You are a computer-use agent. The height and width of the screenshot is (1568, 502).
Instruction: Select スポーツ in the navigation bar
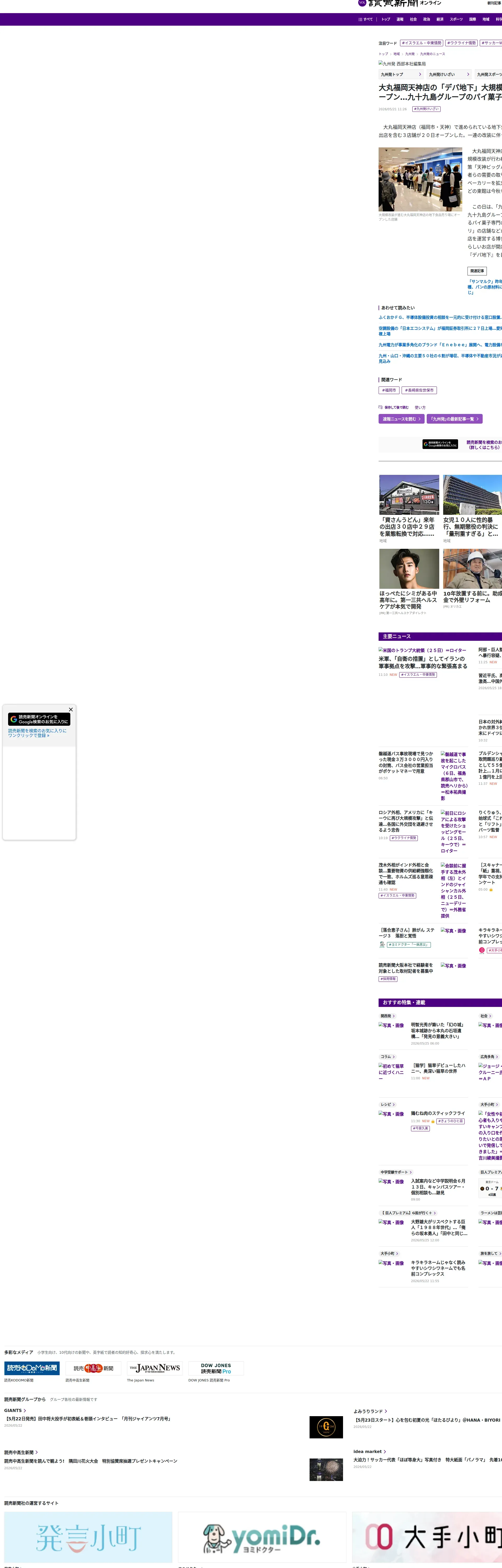[456, 20]
